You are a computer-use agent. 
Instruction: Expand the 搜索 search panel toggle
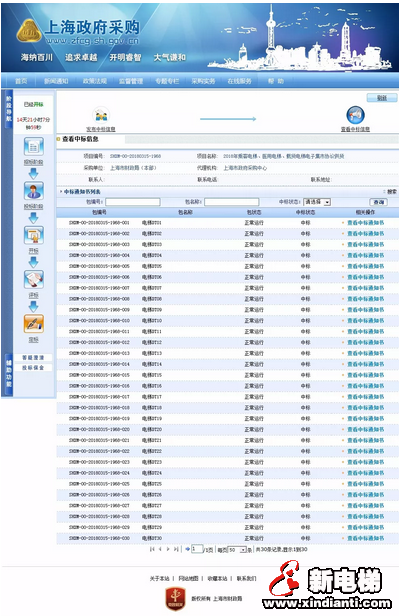391,192
